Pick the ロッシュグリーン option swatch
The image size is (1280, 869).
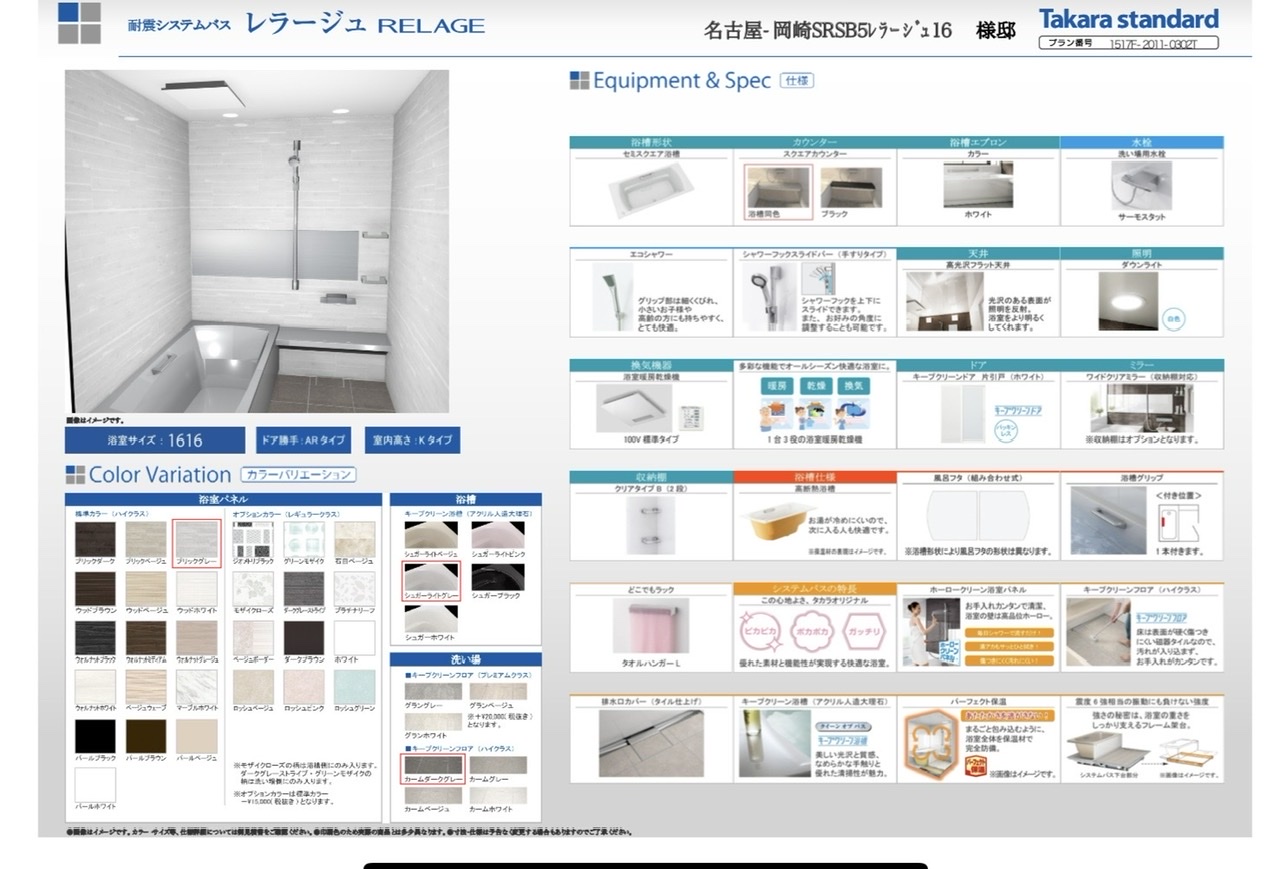pyautogui.click(x=355, y=687)
